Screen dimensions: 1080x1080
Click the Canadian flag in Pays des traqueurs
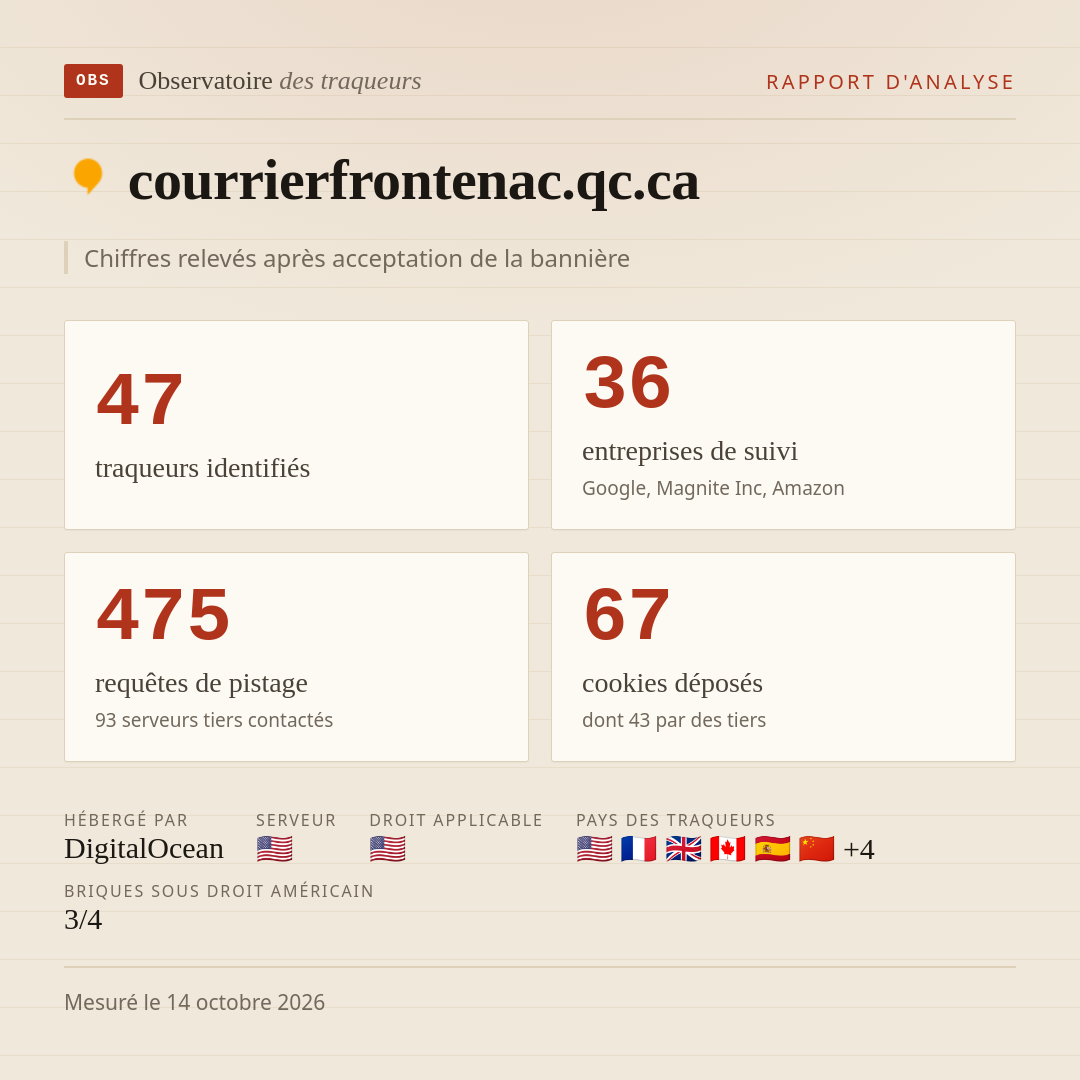[x=727, y=849]
